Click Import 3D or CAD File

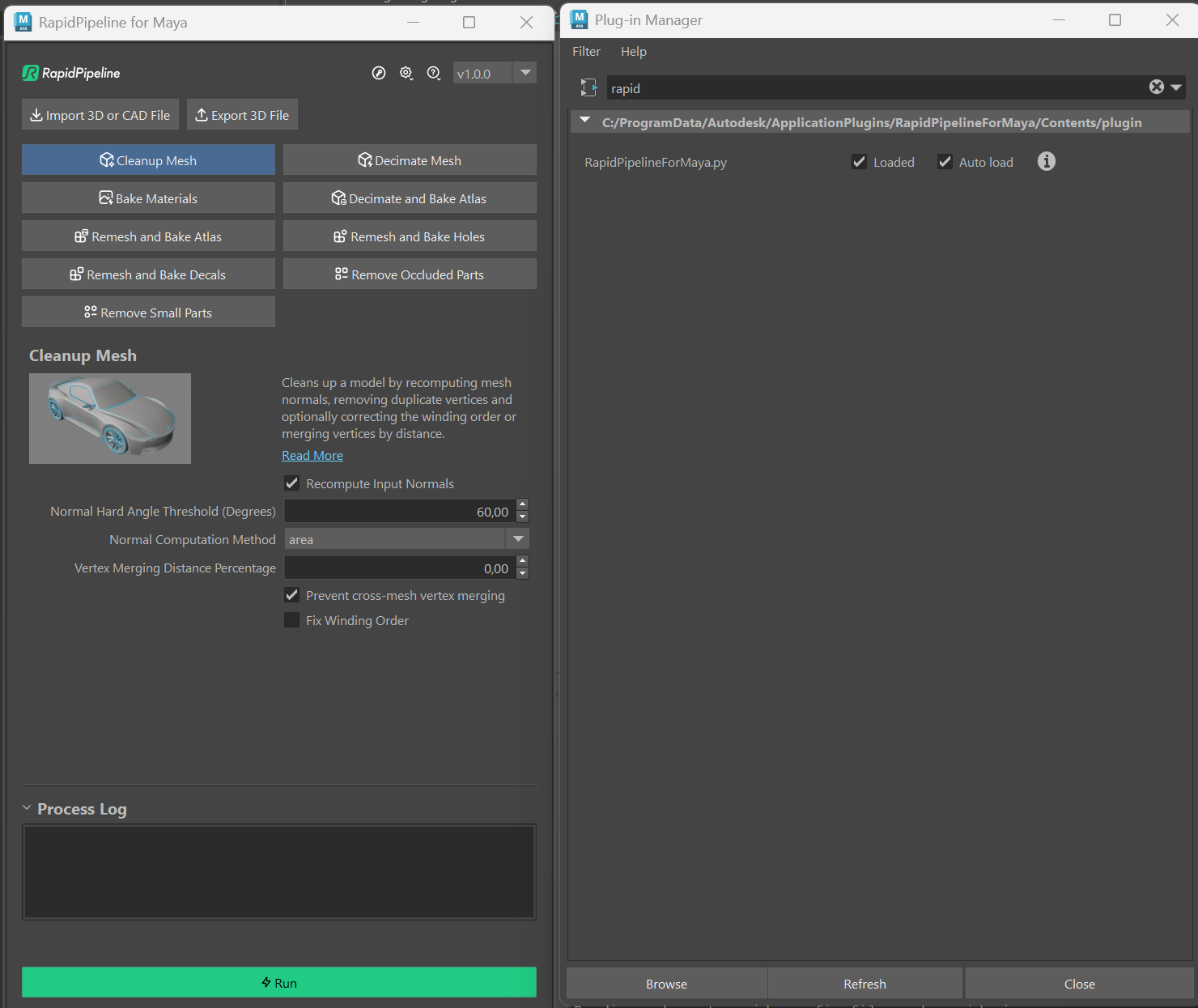pyautogui.click(x=100, y=115)
